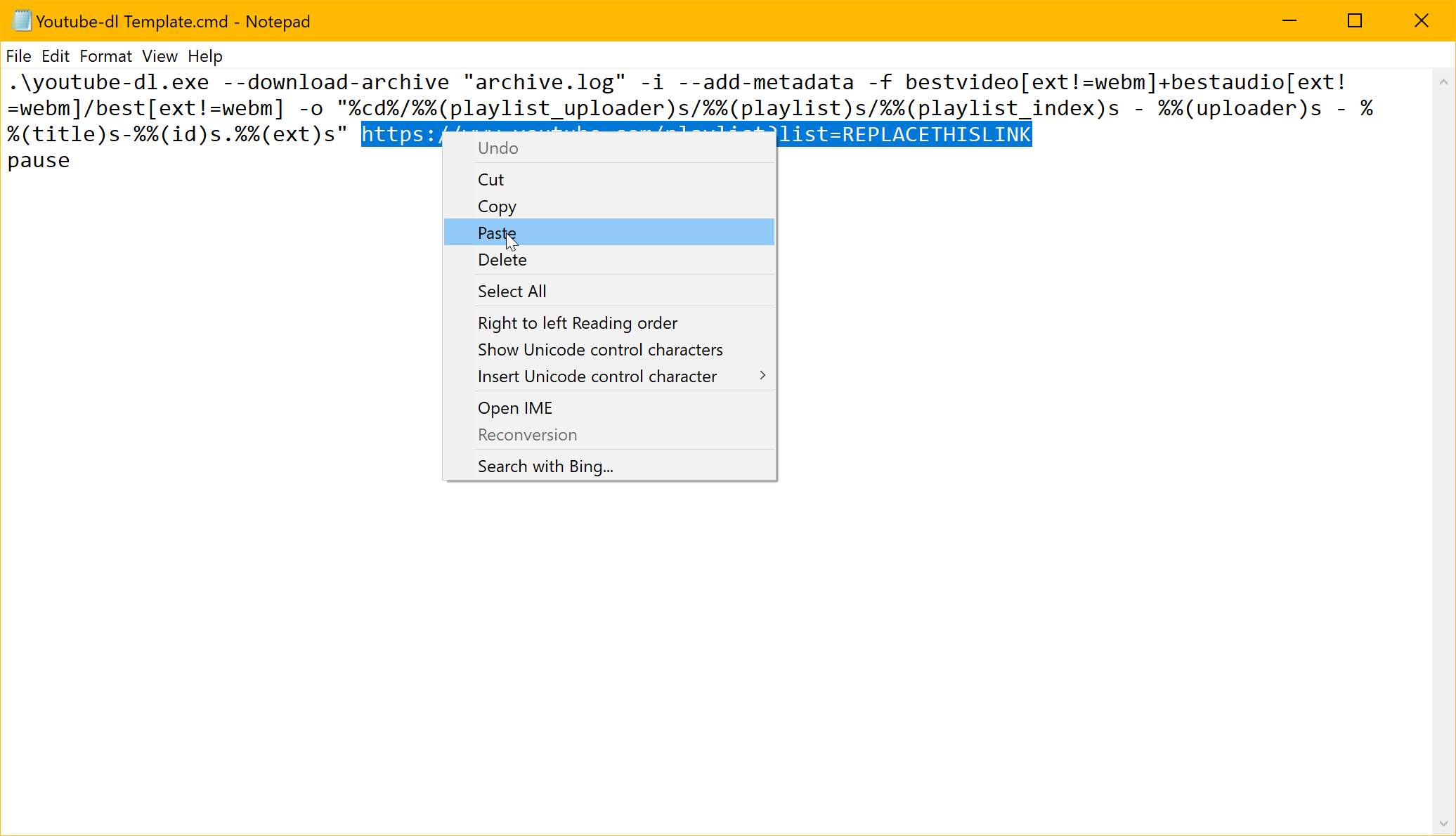Choose Cut from the context menu
1456x836 pixels.
coord(609,180)
